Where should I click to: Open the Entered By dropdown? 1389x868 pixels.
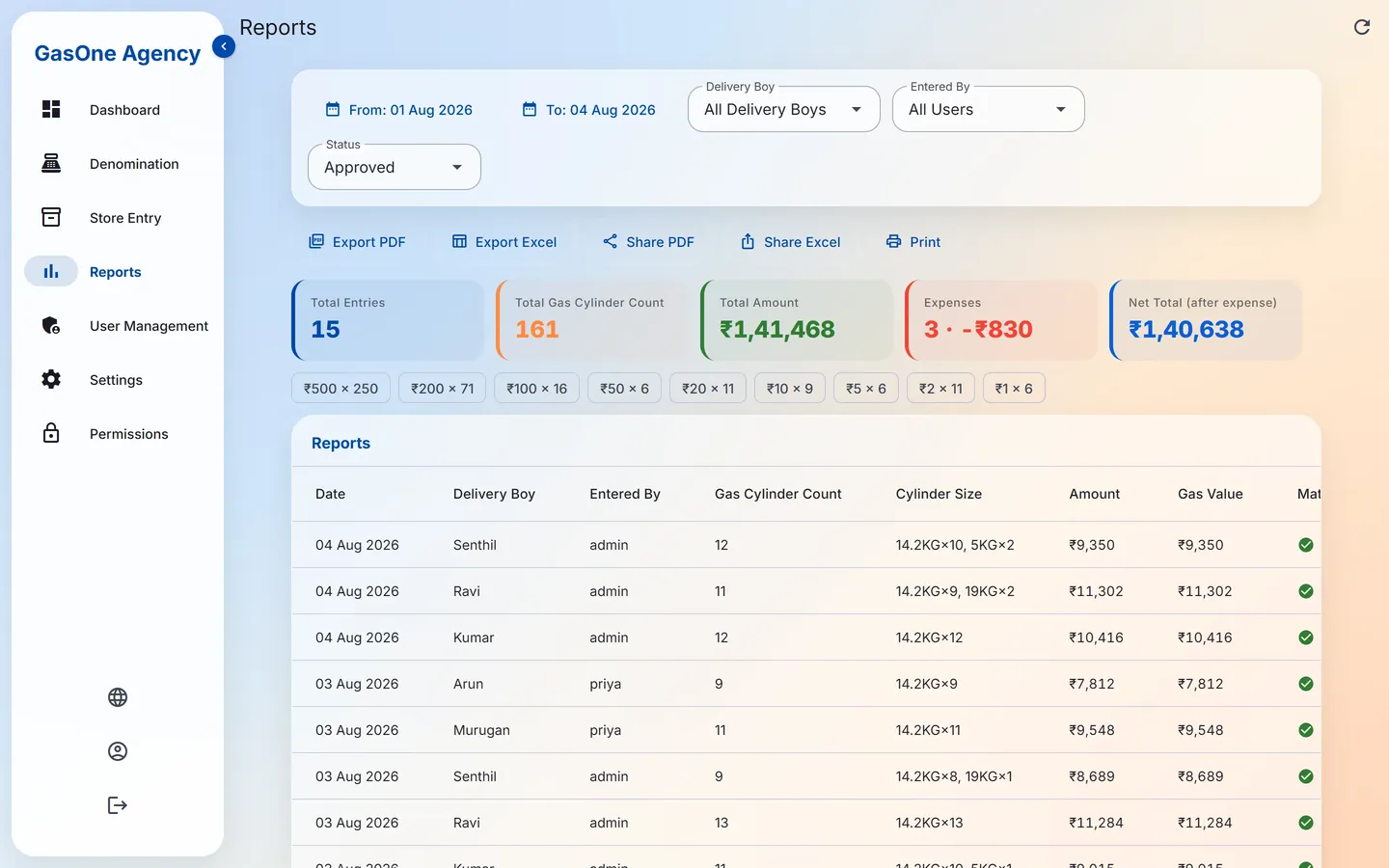tap(989, 109)
